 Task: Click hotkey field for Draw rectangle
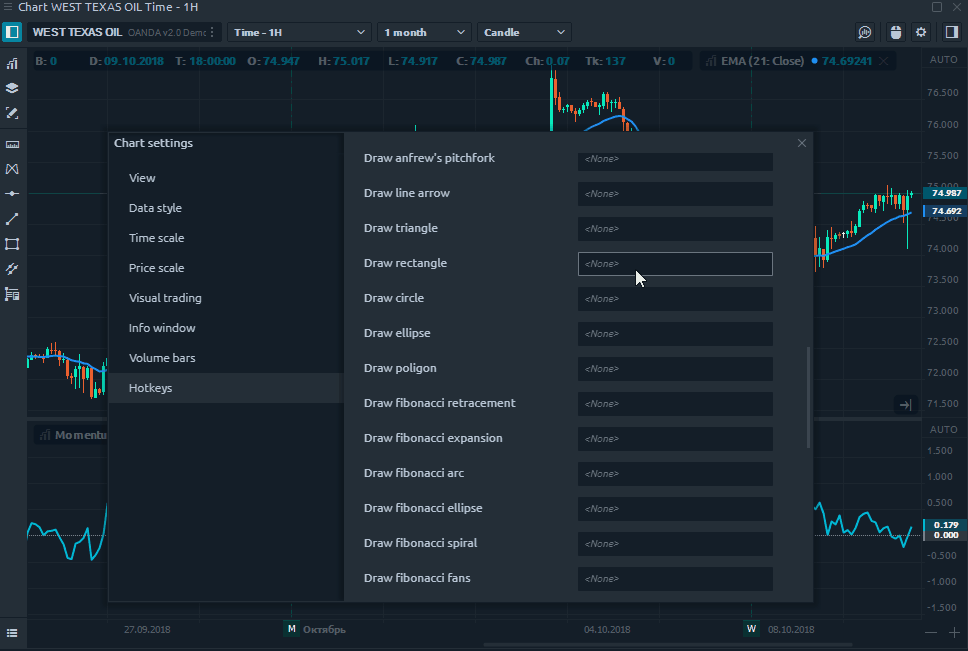[x=675, y=263]
